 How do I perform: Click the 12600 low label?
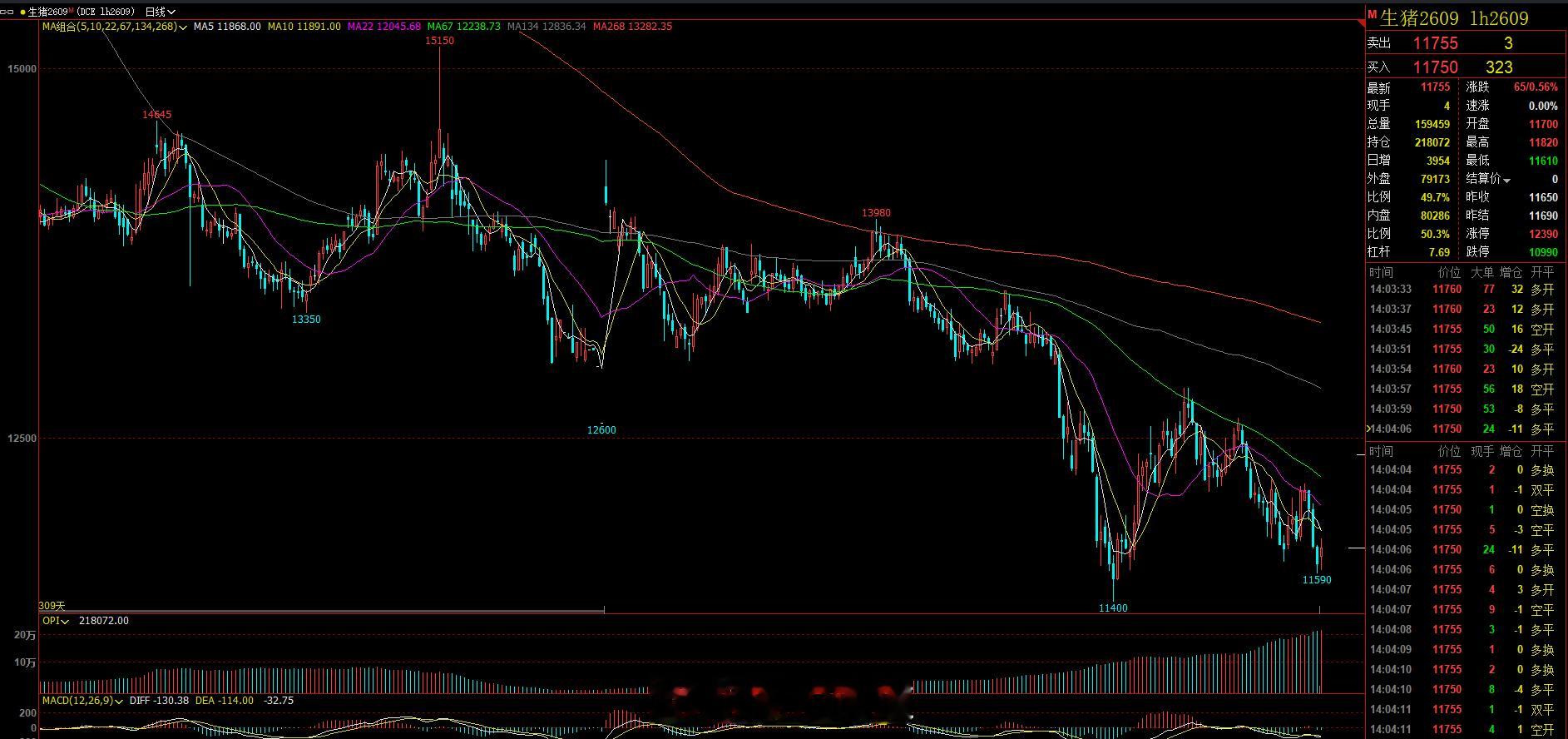601,430
